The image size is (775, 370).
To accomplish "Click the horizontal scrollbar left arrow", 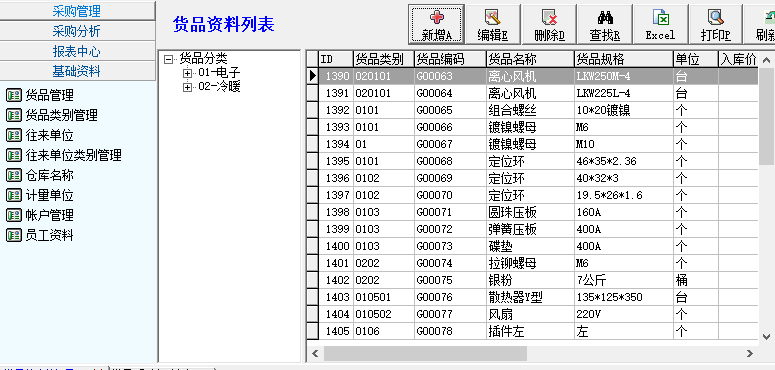I will coord(315,353).
